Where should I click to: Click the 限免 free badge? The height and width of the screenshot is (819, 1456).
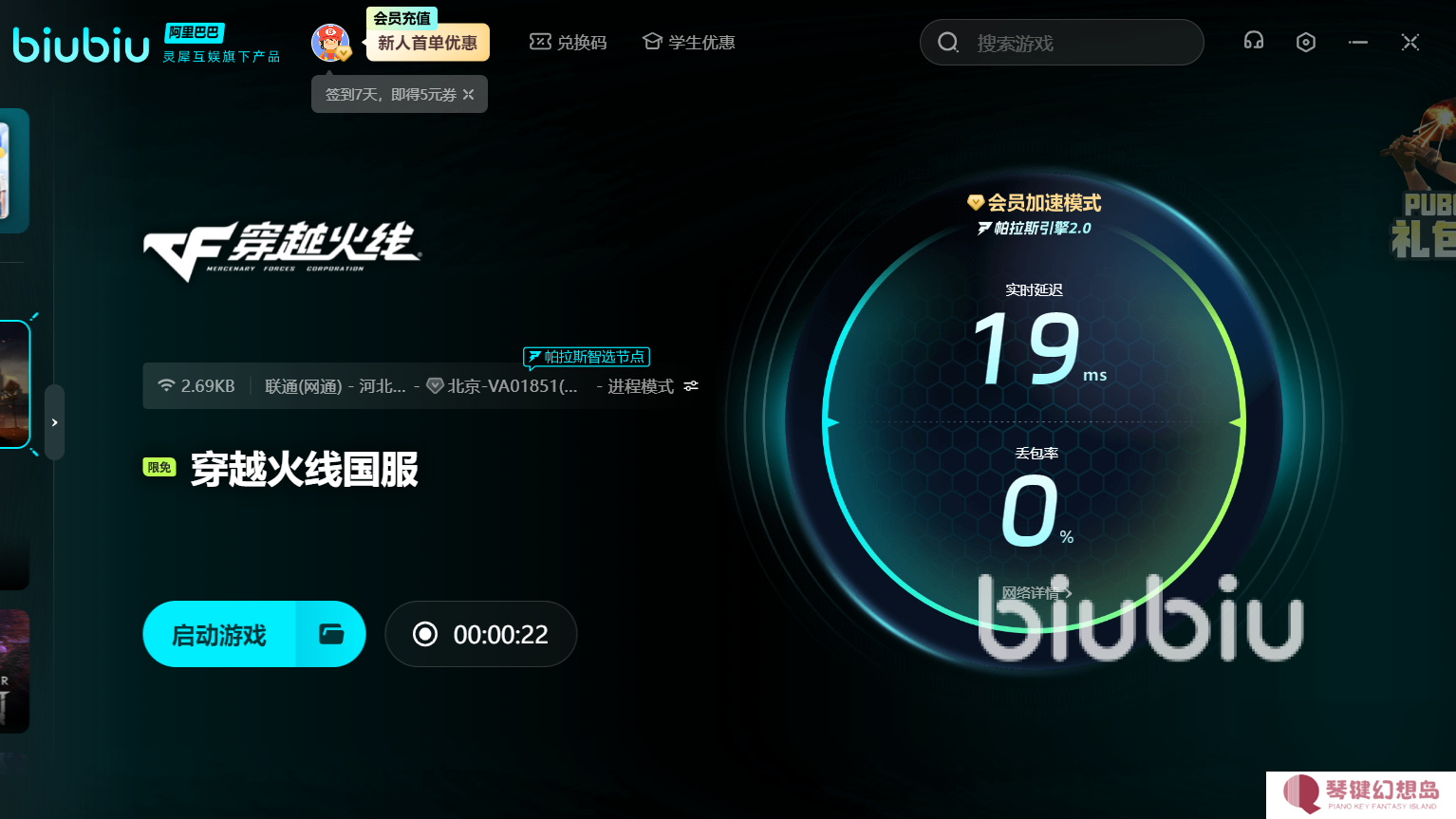tap(159, 467)
